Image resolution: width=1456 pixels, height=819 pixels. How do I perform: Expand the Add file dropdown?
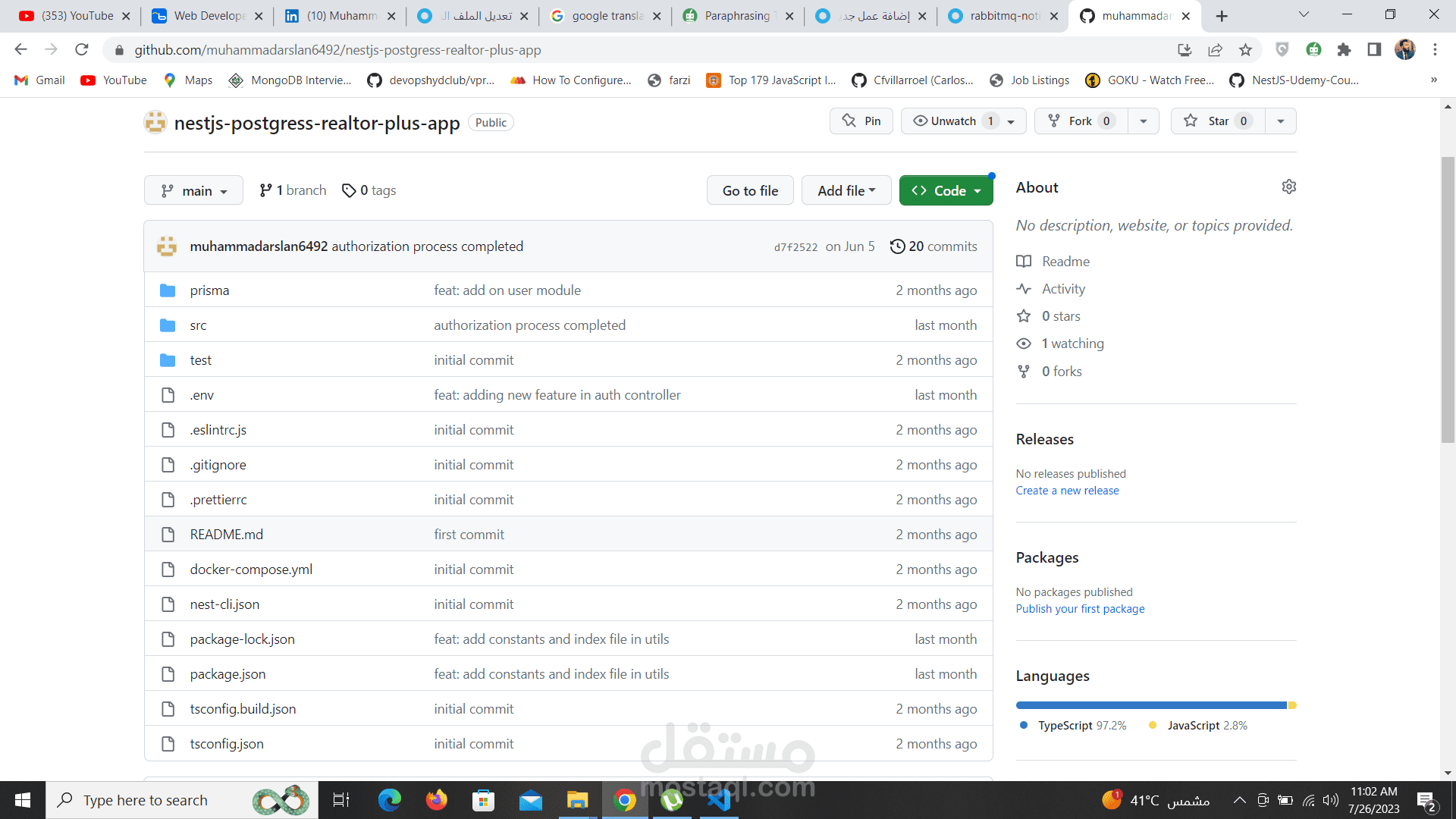[846, 191]
